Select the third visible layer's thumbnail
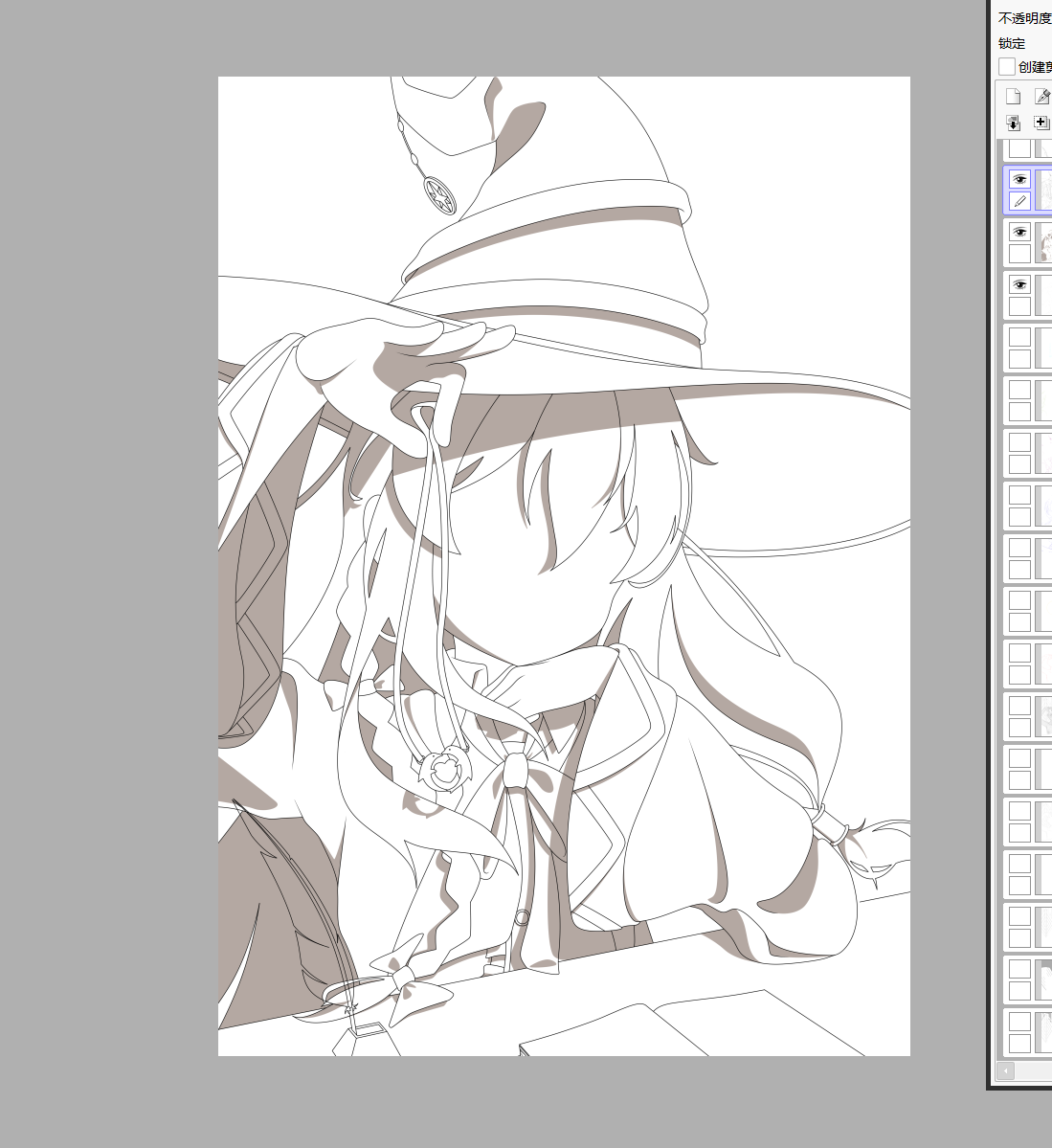1052x1148 pixels. coord(1043,296)
